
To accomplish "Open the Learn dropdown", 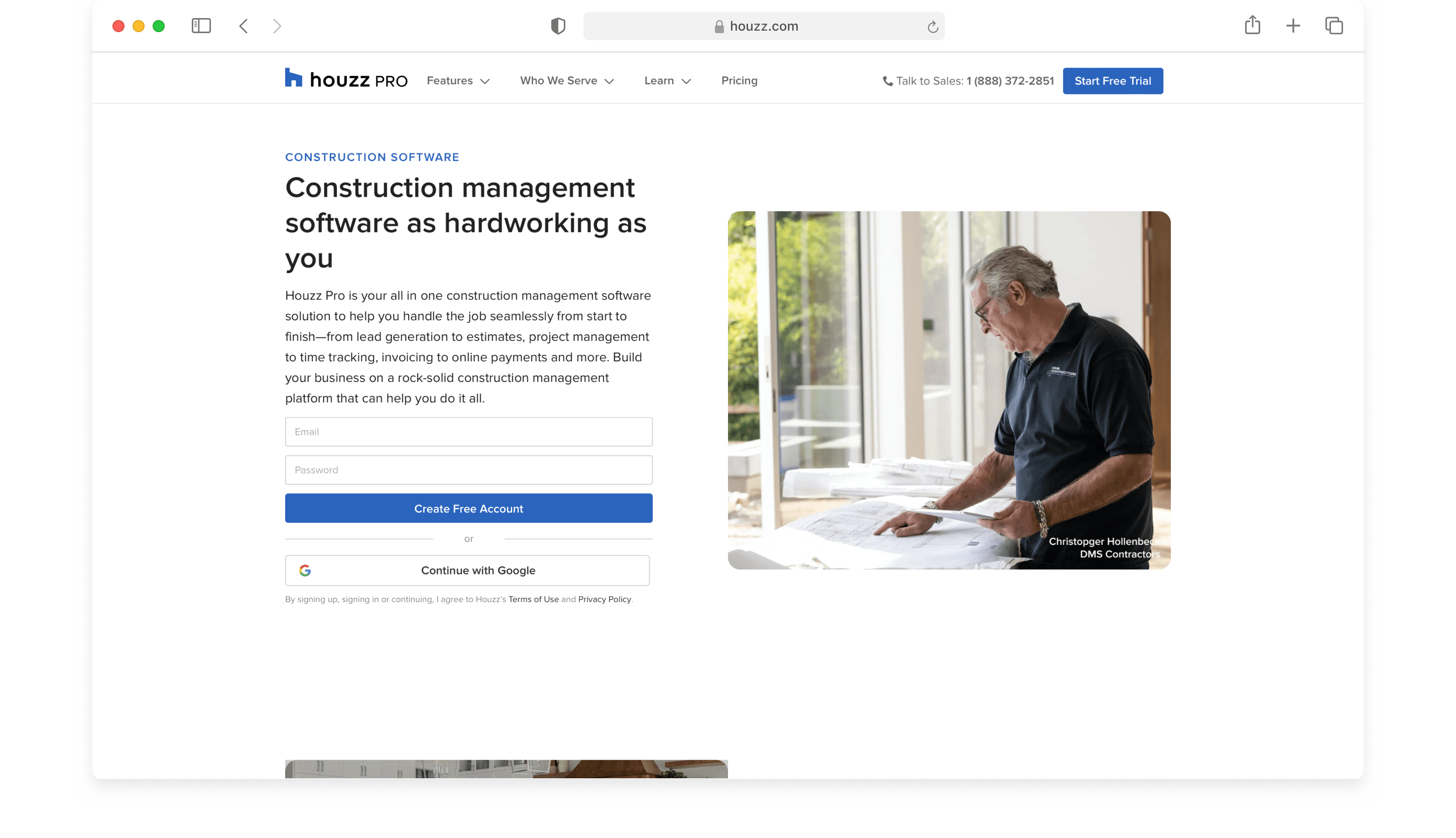I will 667,81.
